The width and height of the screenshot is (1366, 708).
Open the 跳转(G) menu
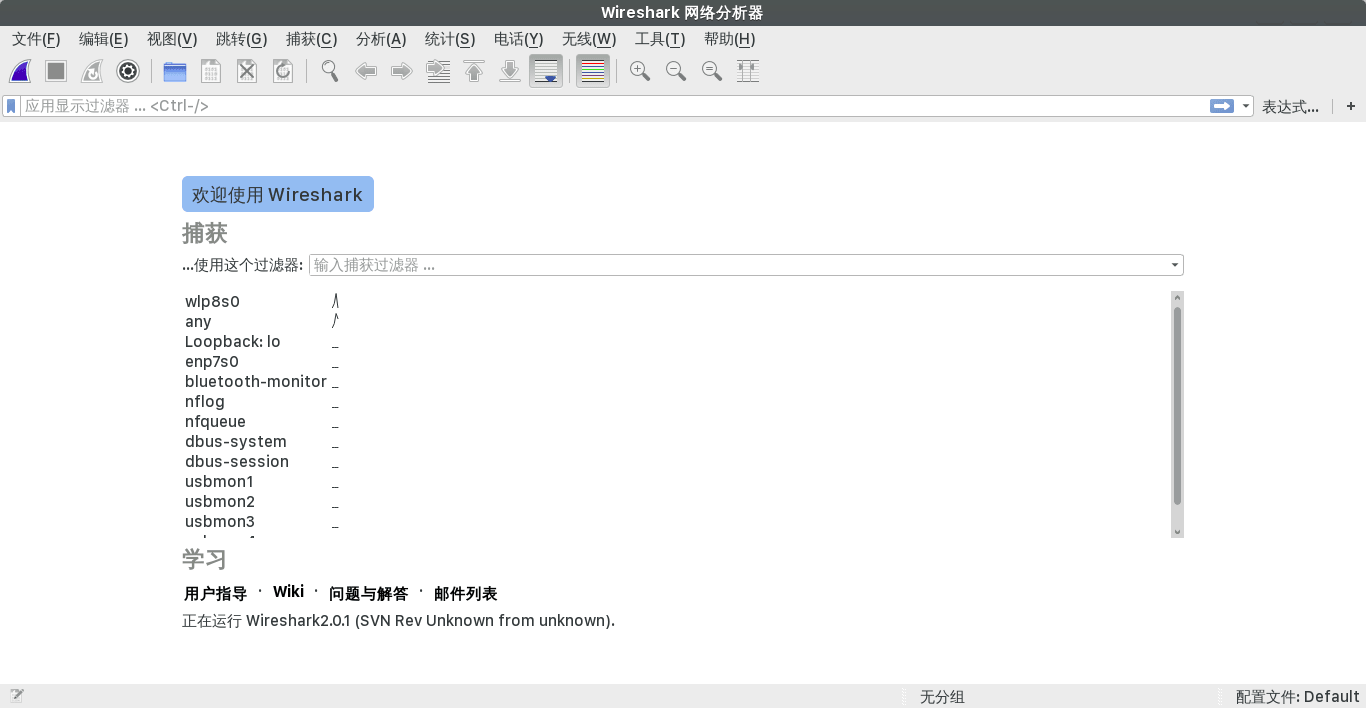click(x=242, y=39)
